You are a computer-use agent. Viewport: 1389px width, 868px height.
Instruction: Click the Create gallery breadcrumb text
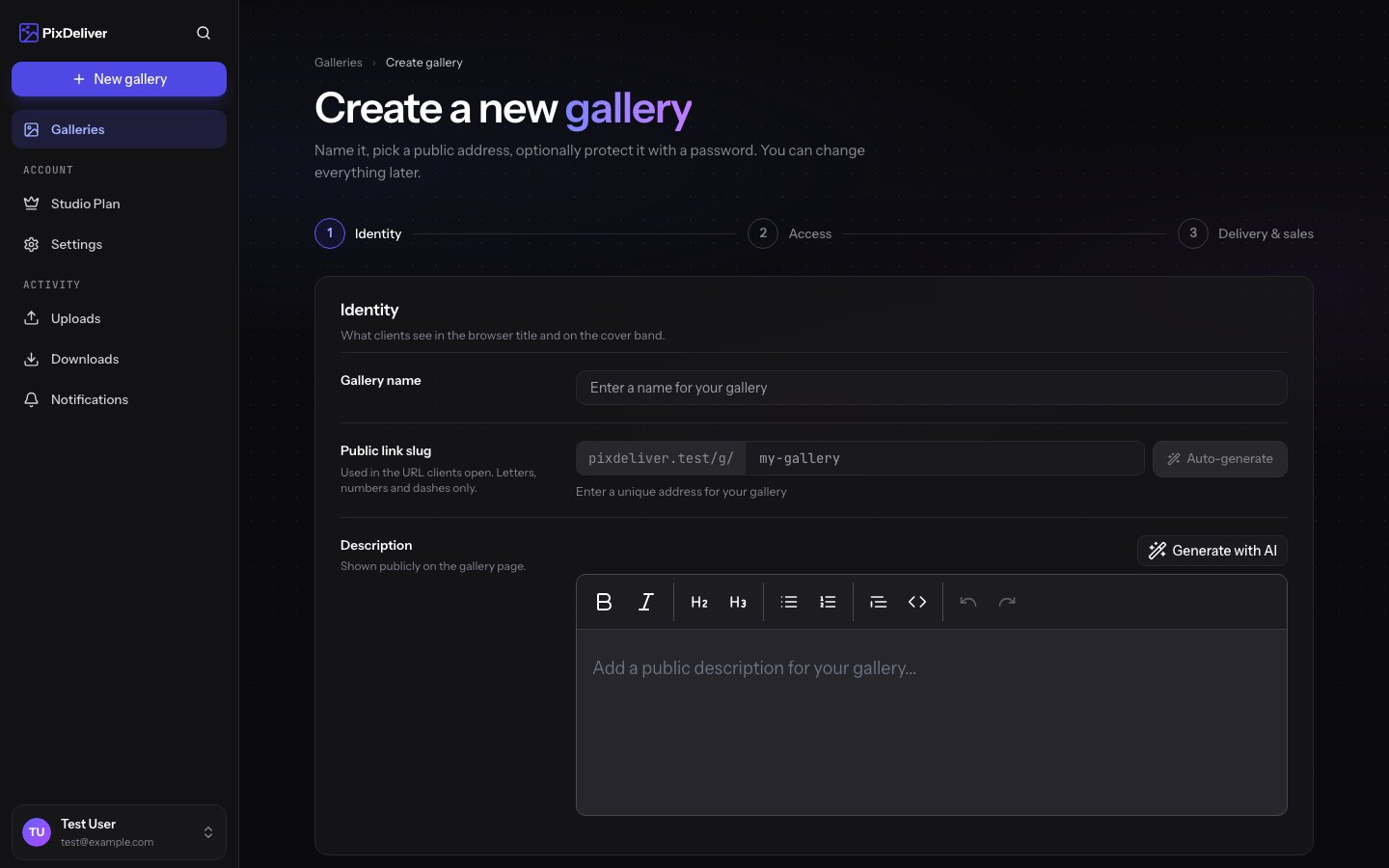tap(424, 63)
